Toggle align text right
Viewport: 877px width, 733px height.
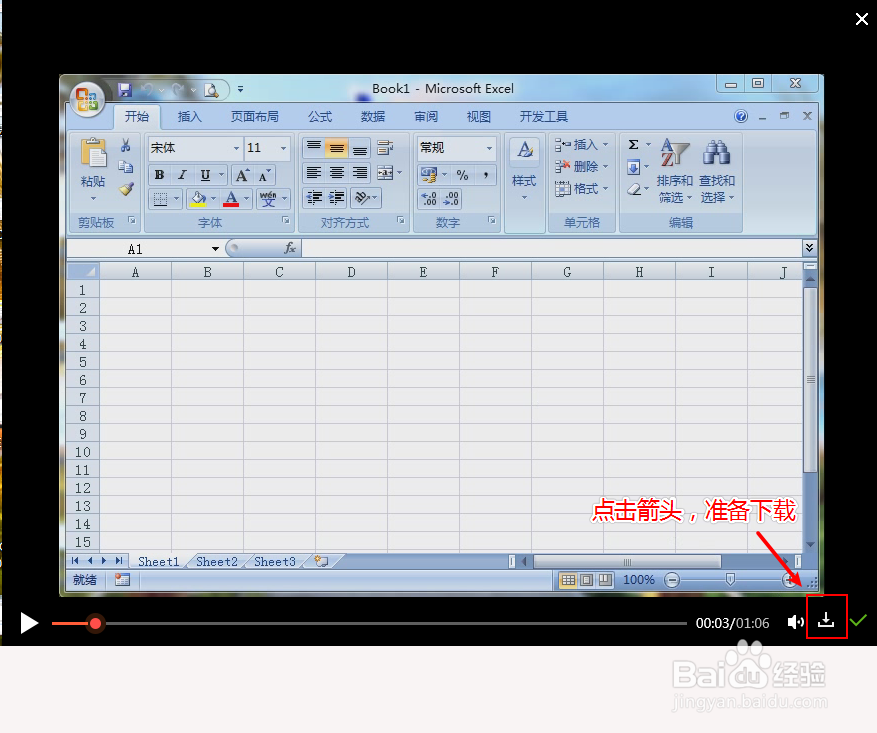(x=360, y=173)
